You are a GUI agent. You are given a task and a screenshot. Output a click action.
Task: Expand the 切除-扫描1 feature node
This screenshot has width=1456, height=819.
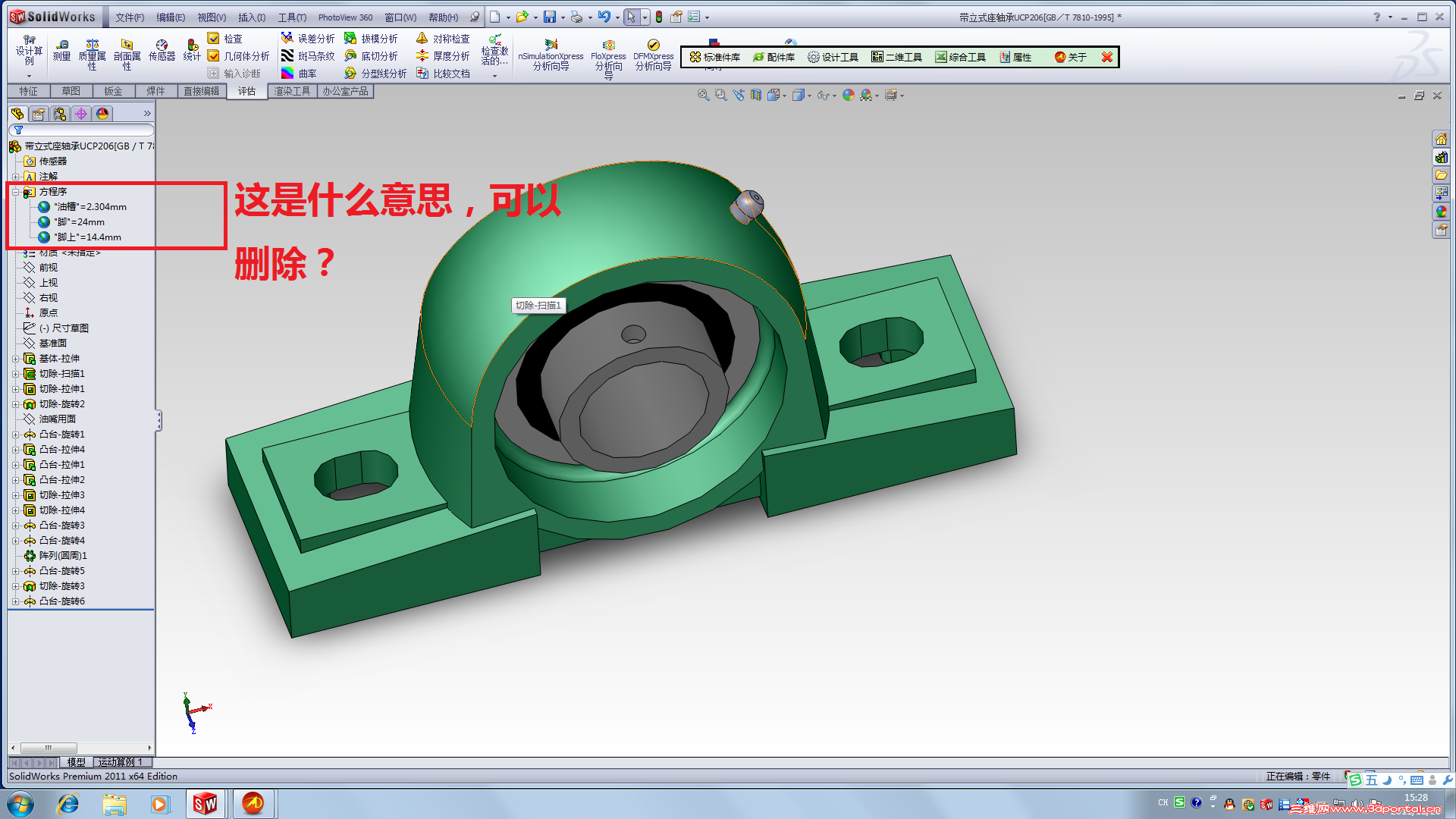pos(15,374)
